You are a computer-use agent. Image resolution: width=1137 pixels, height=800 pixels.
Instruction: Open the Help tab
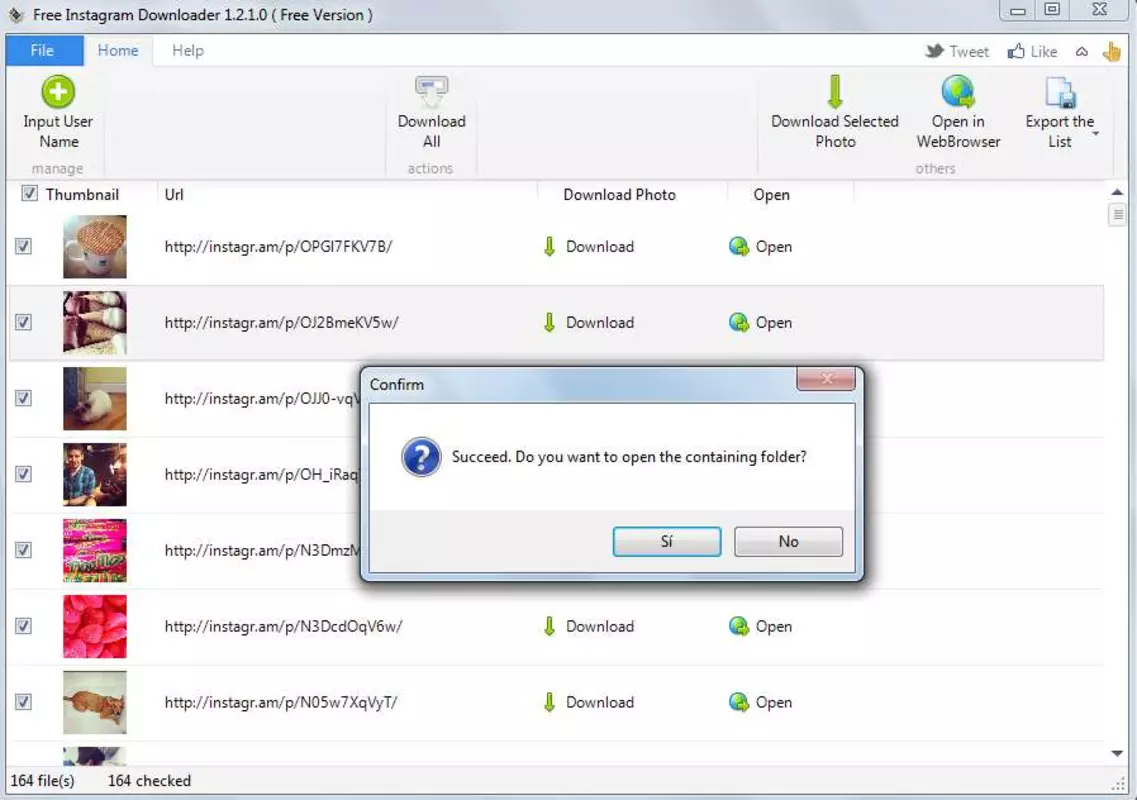(188, 51)
